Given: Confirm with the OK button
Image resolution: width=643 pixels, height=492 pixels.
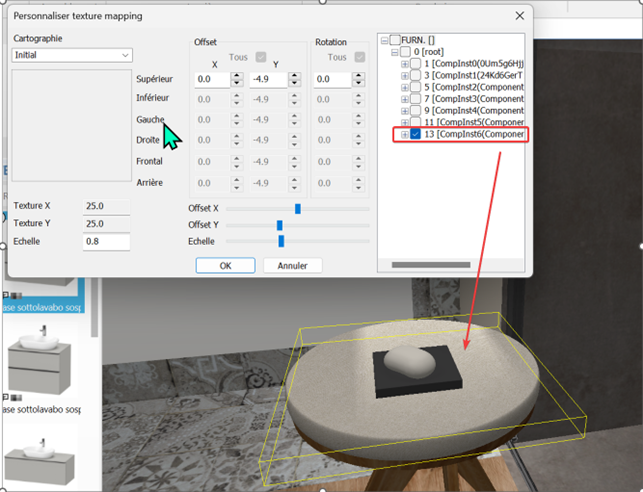Looking at the screenshot, I should (x=226, y=266).
